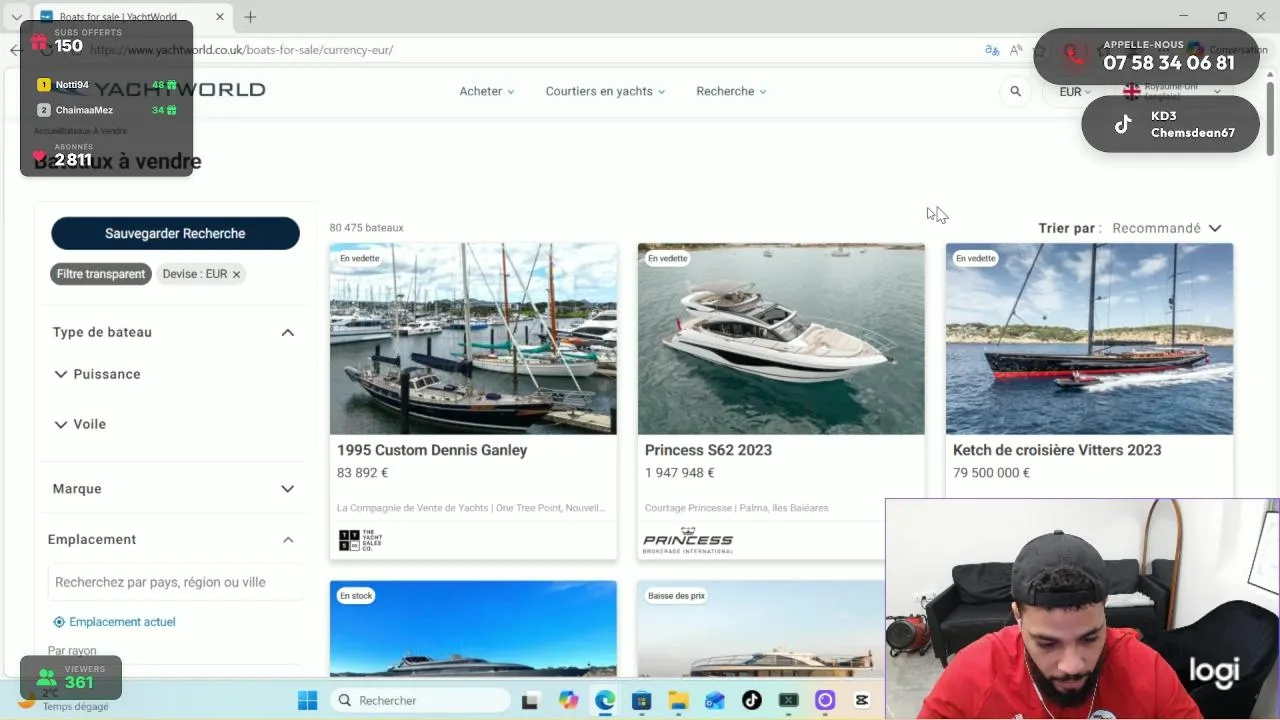
Task: Click the 1 947 948 € price text
Action: 679,473
